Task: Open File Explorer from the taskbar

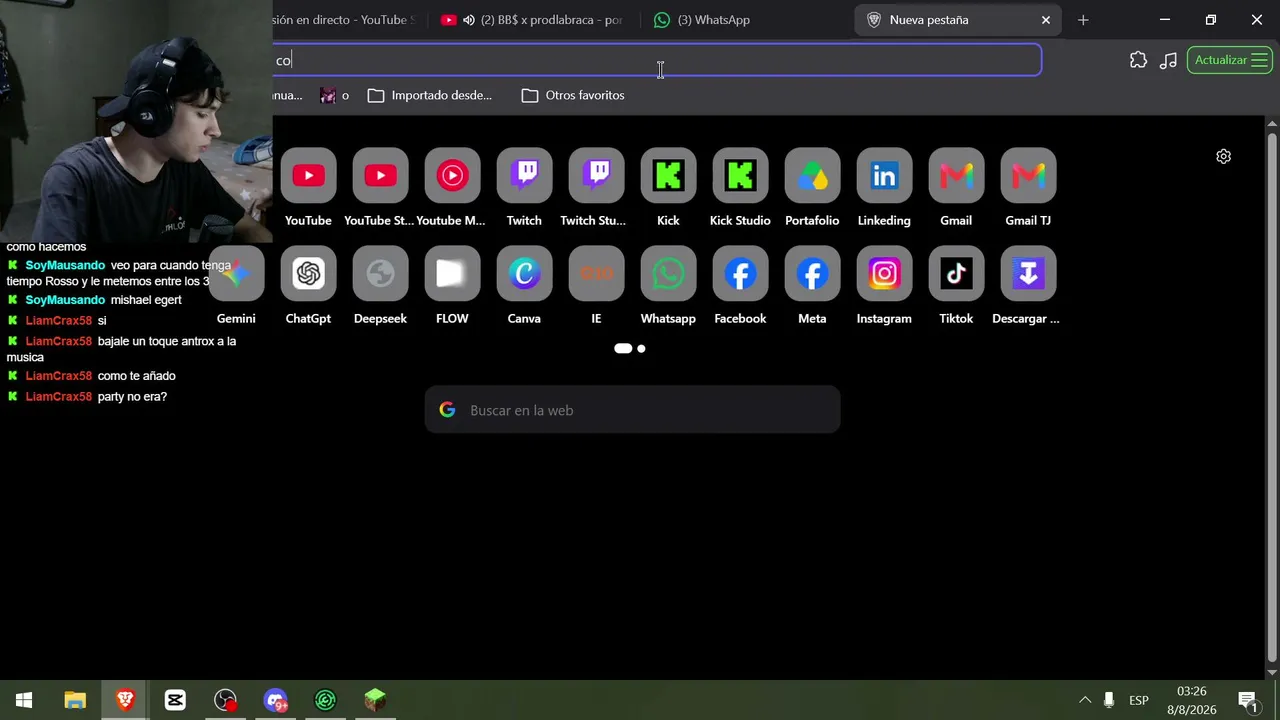Action: click(x=75, y=700)
